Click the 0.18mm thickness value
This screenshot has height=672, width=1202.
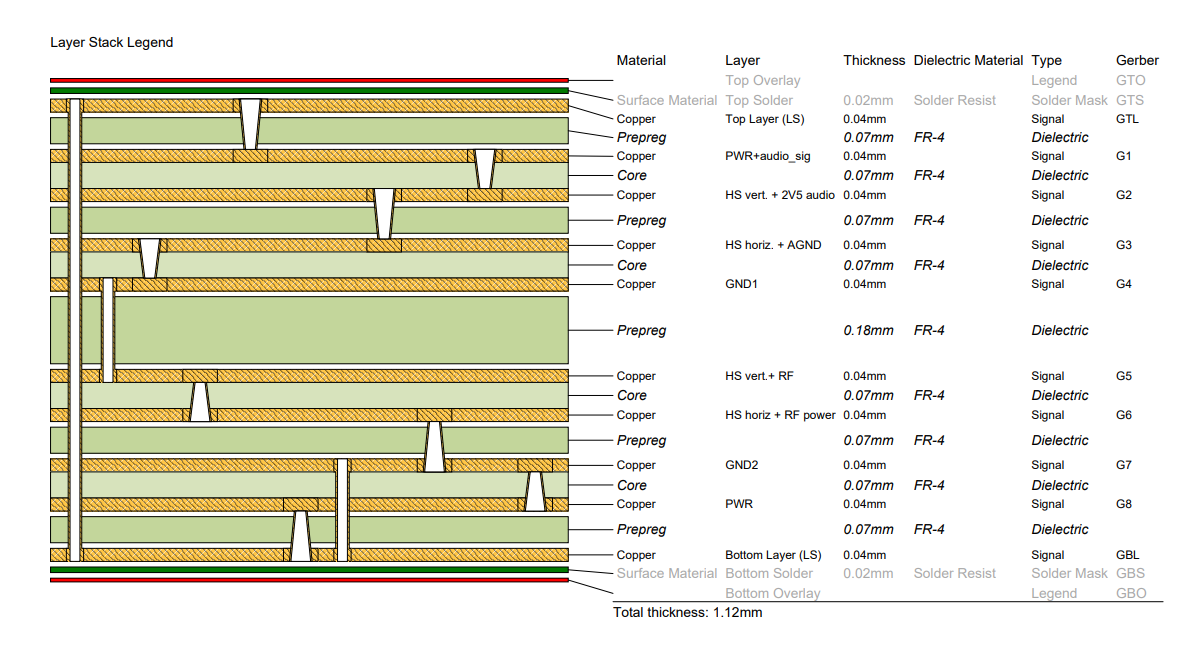[x=868, y=331]
